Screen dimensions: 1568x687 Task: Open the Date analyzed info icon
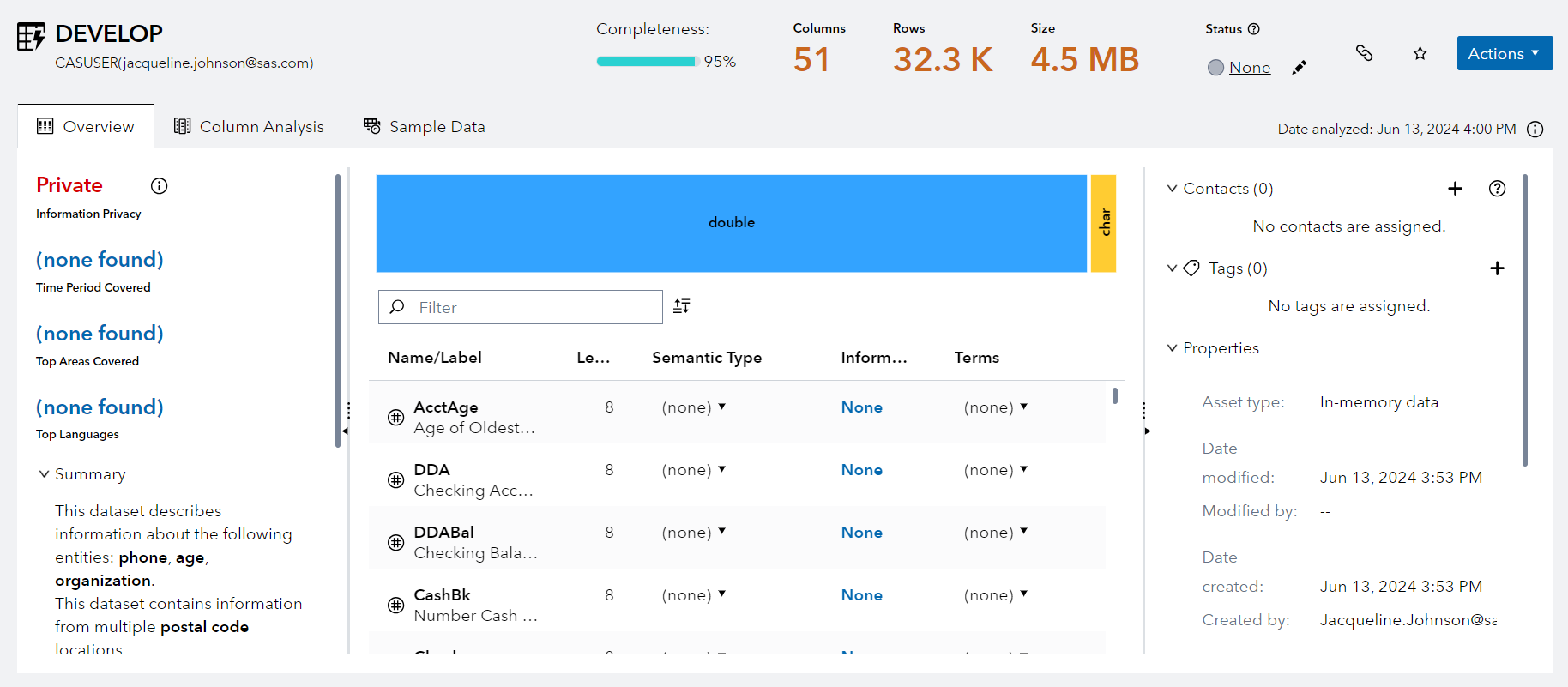point(1535,129)
